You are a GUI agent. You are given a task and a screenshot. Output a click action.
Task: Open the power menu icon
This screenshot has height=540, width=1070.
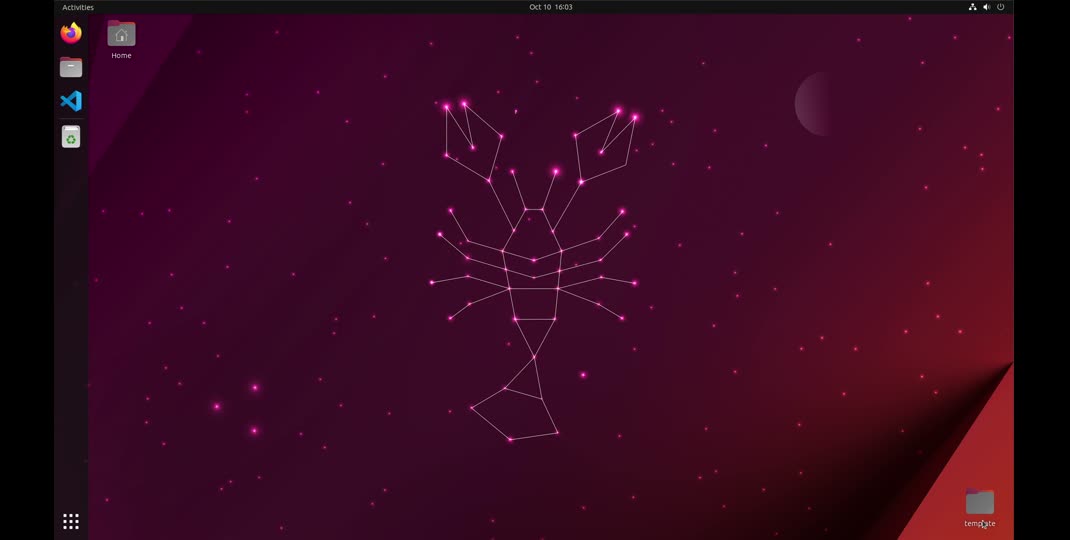[x=1000, y=7]
